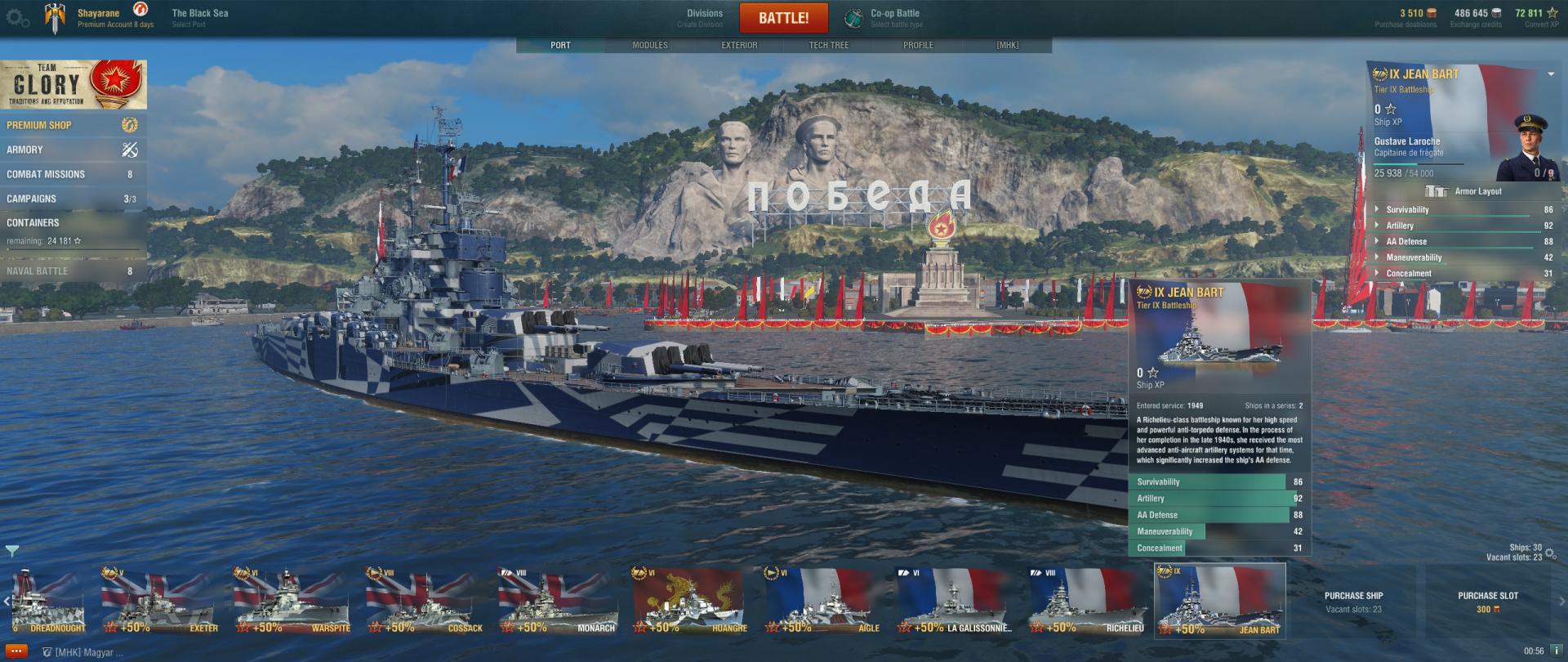Open the orange chat bubble button

click(x=16, y=651)
